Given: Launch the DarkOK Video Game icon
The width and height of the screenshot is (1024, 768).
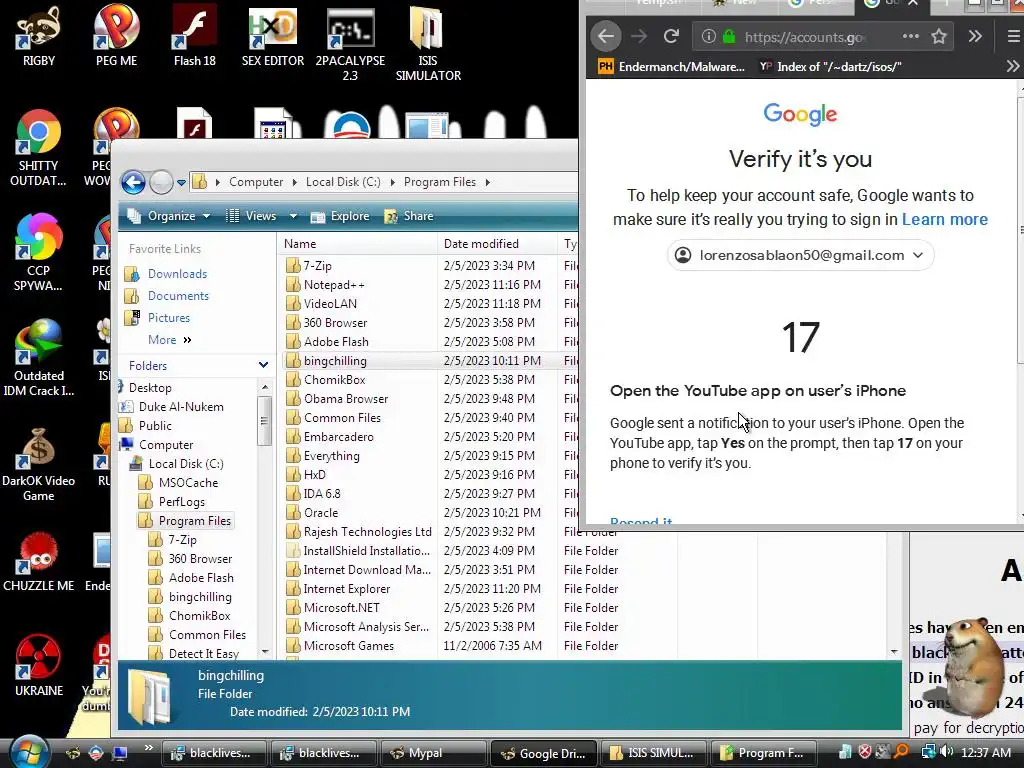Looking at the screenshot, I should coord(39,464).
